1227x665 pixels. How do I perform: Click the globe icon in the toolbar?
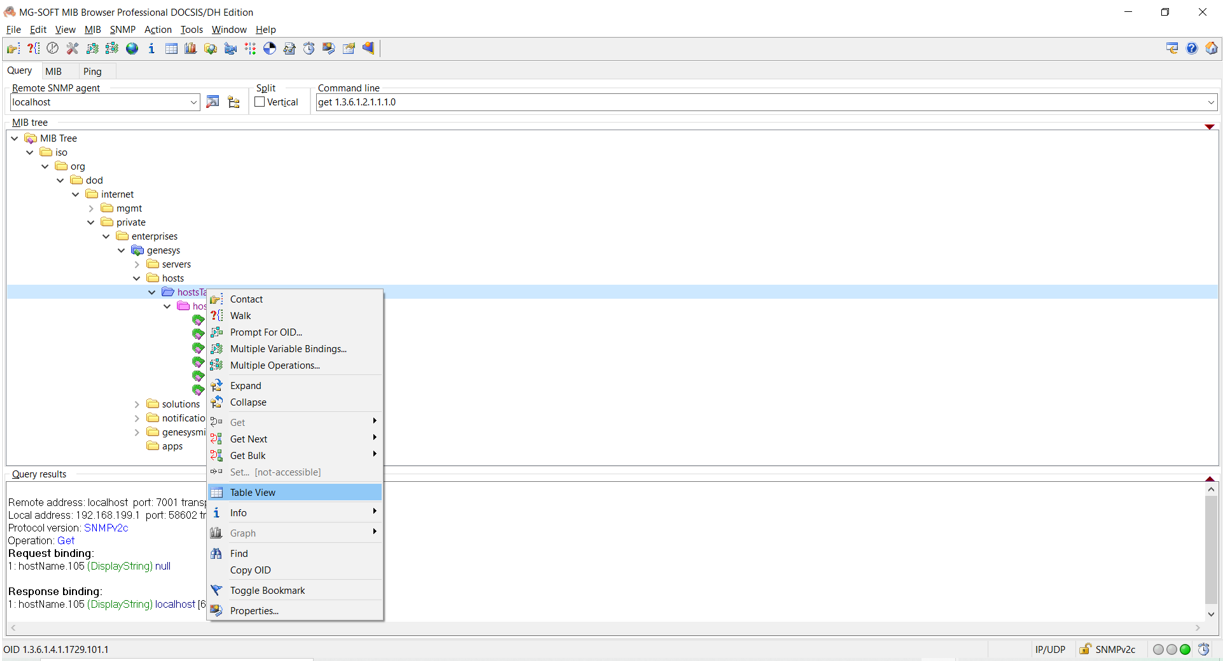pyautogui.click(x=131, y=49)
